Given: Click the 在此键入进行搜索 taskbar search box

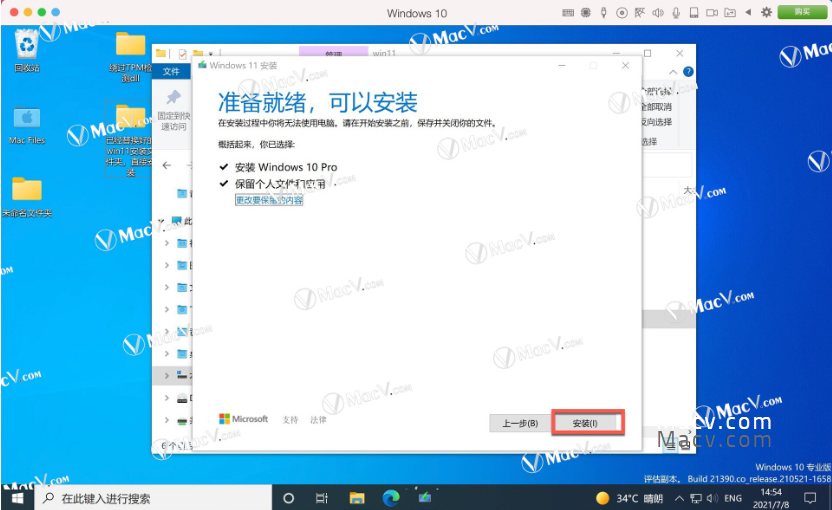Looking at the screenshot, I should pyautogui.click(x=153, y=498).
